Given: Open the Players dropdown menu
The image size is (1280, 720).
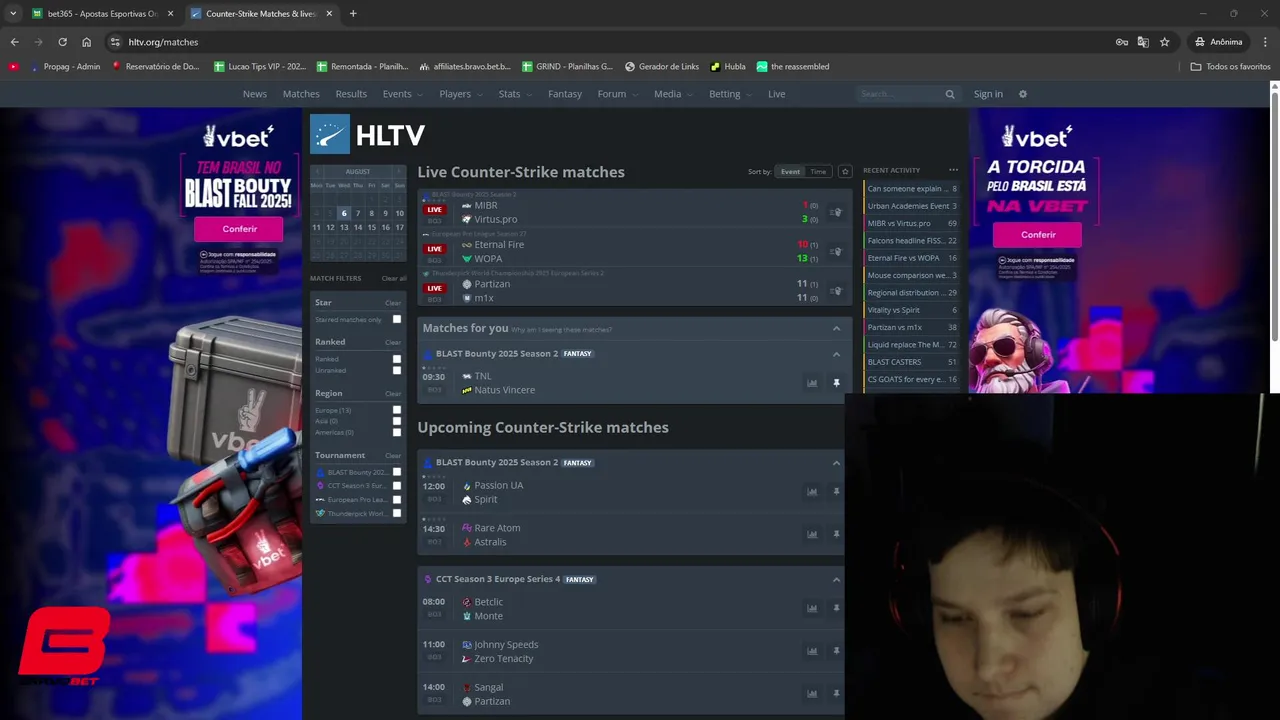Looking at the screenshot, I should pos(459,94).
